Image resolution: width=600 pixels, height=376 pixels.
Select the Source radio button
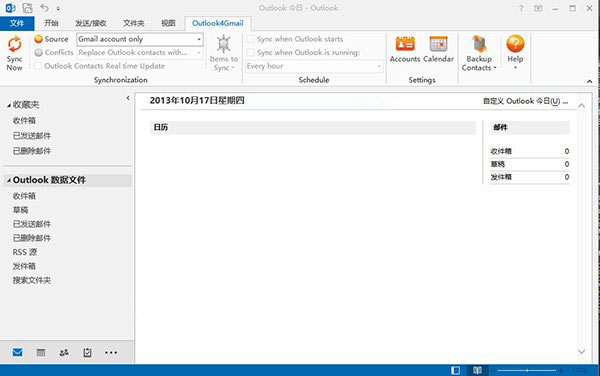pyautogui.click(x=38, y=39)
